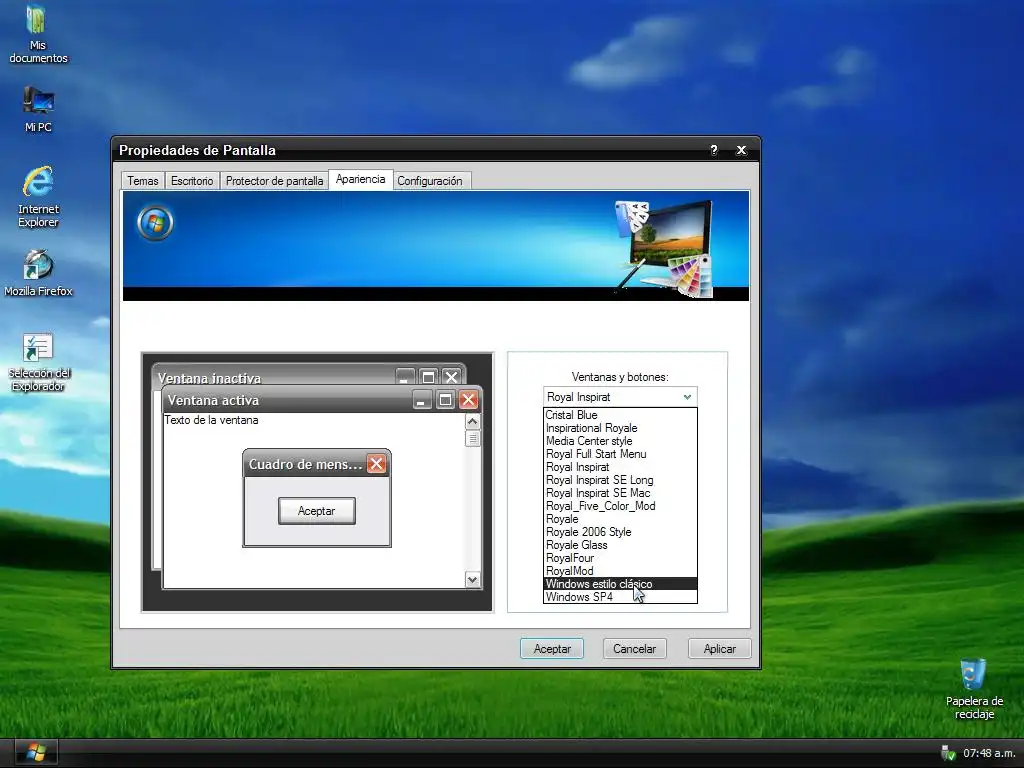Click the preview scrollbar thumb

point(472,438)
